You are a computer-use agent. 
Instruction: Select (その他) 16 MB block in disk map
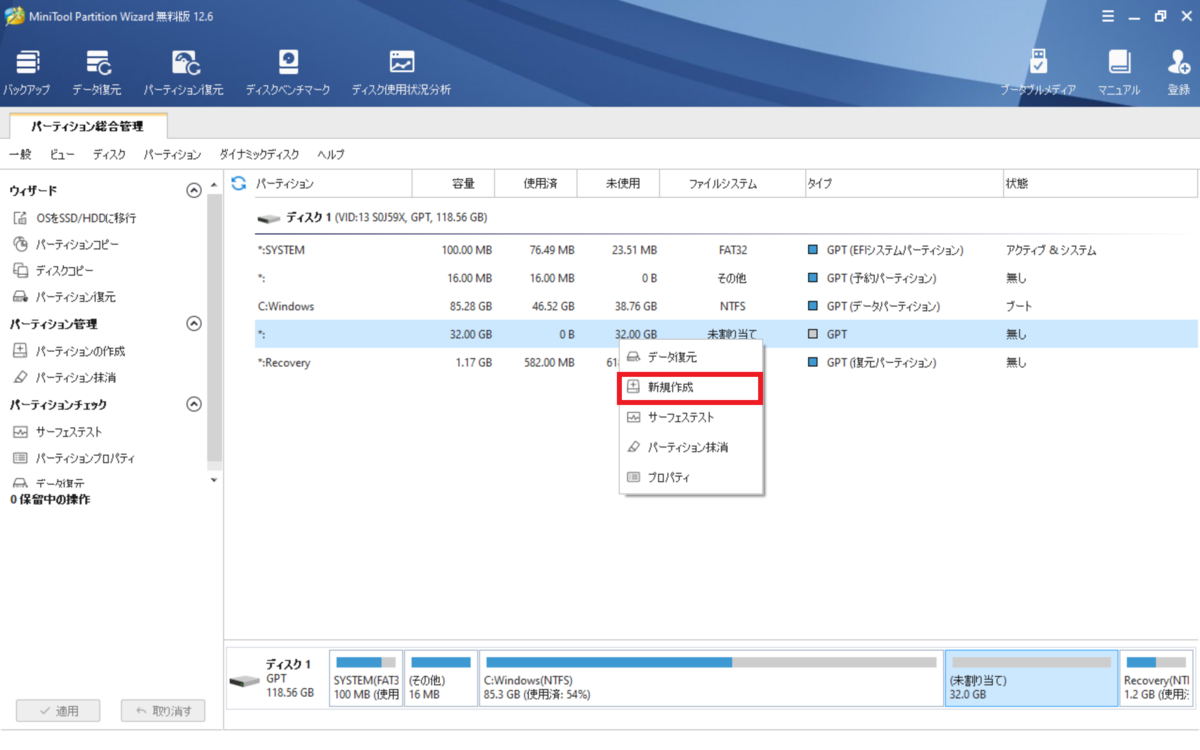click(441, 678)
